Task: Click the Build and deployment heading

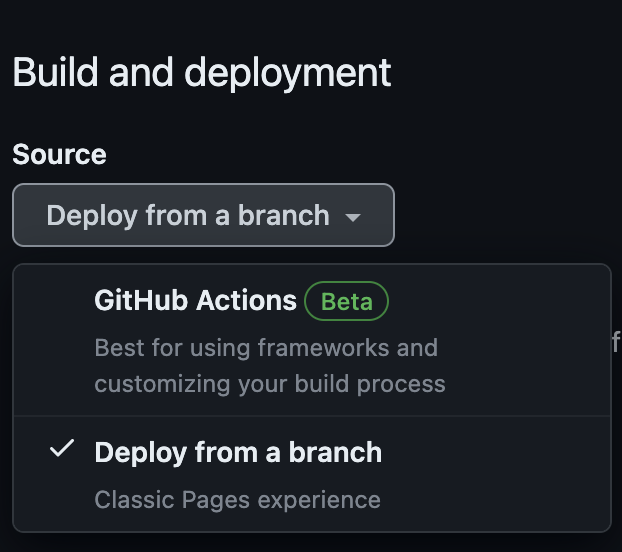Action: coord(202,73)
